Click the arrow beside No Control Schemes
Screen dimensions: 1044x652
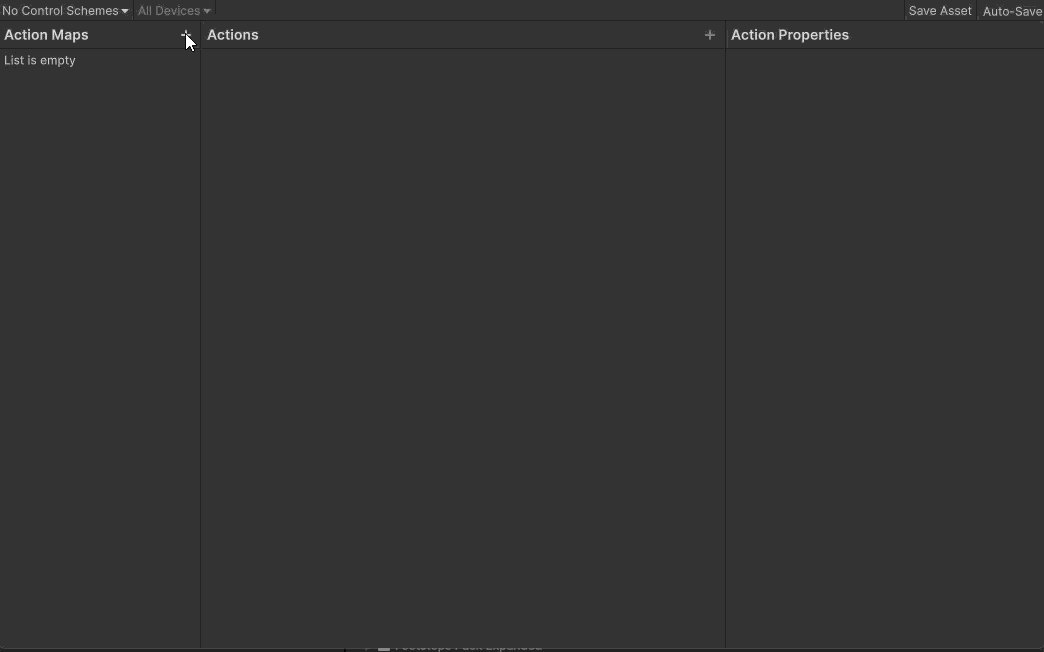coord(125,11)
